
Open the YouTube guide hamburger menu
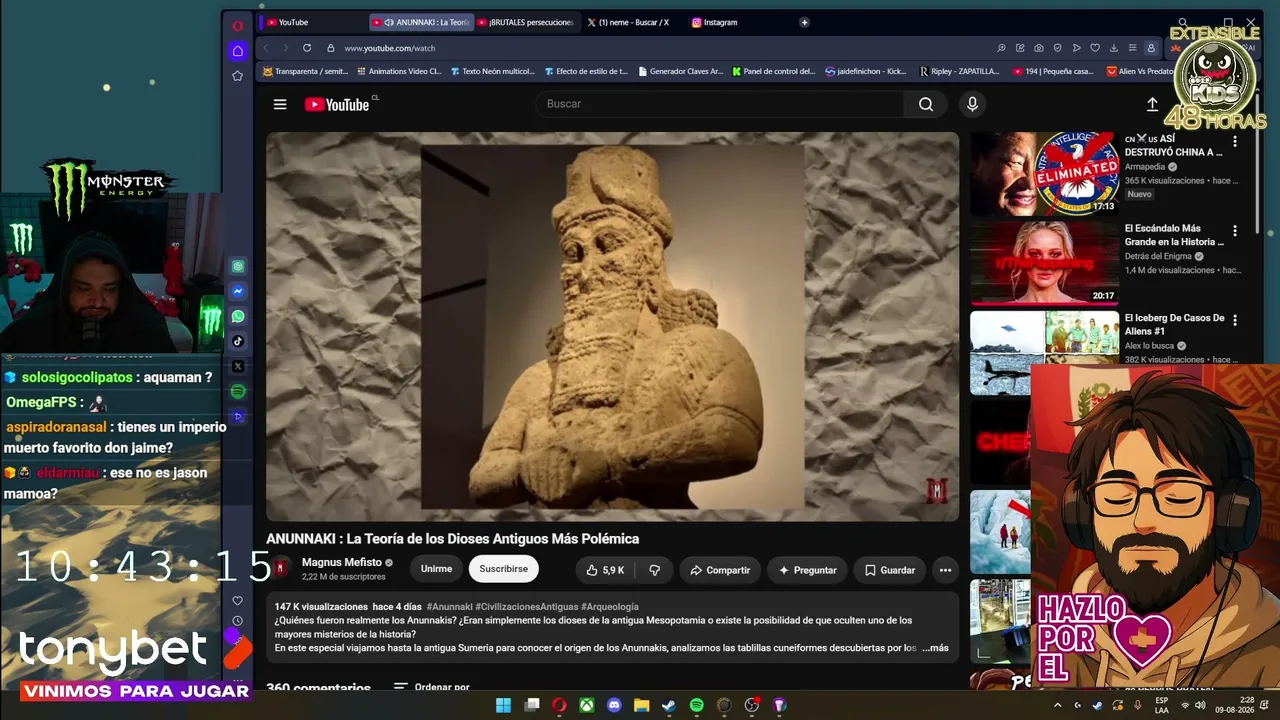point(280,104)
